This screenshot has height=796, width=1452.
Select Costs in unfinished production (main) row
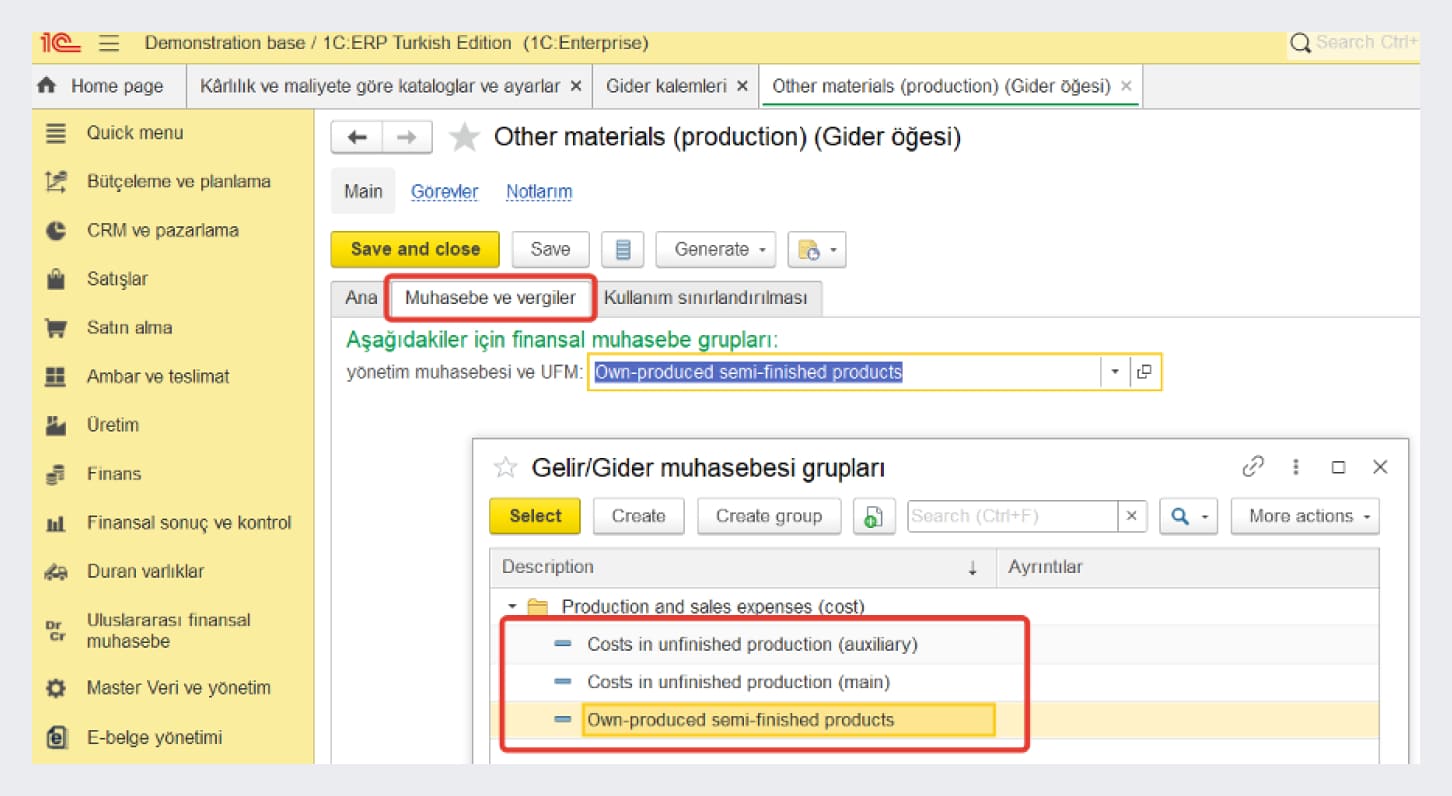pyautogui.click(x=738, y=682)
